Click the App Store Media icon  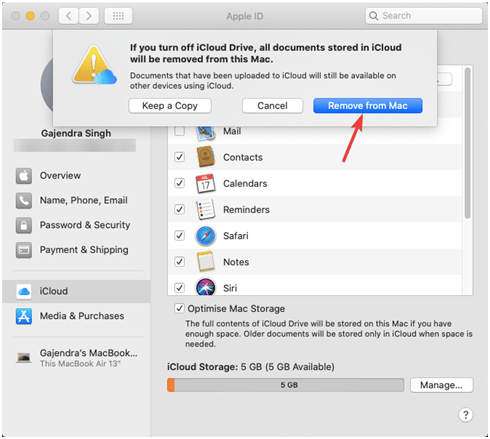coord(24,316)
